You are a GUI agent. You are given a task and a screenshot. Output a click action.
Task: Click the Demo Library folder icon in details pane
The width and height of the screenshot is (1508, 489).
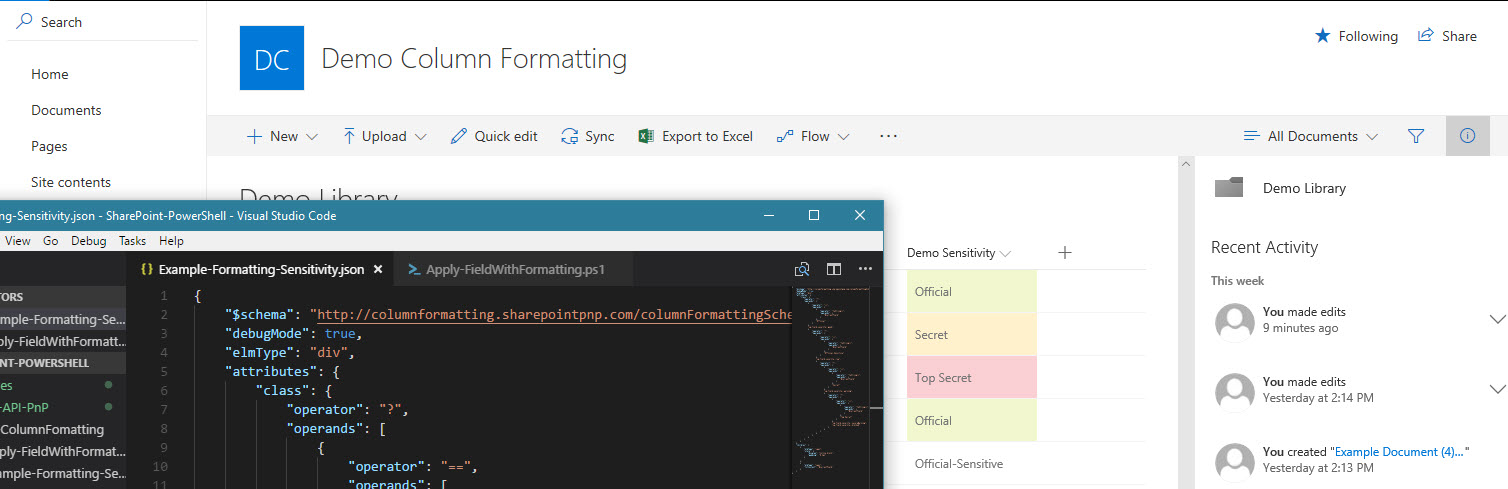point(1228,187)
